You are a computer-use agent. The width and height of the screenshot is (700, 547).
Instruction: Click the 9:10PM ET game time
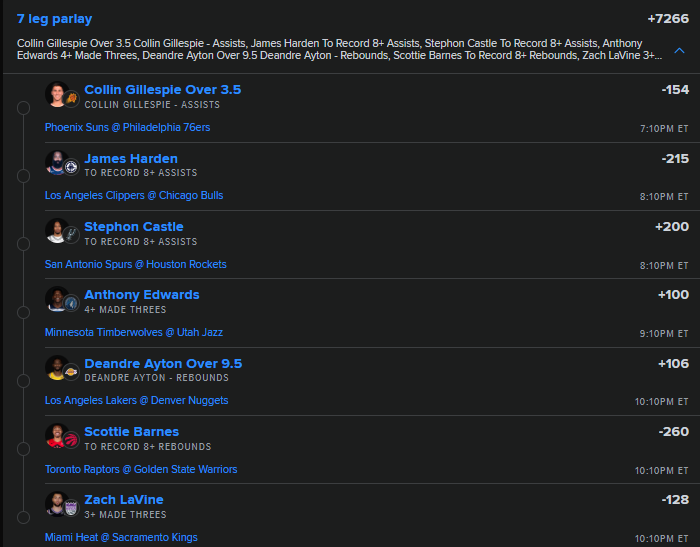(664, 334)
